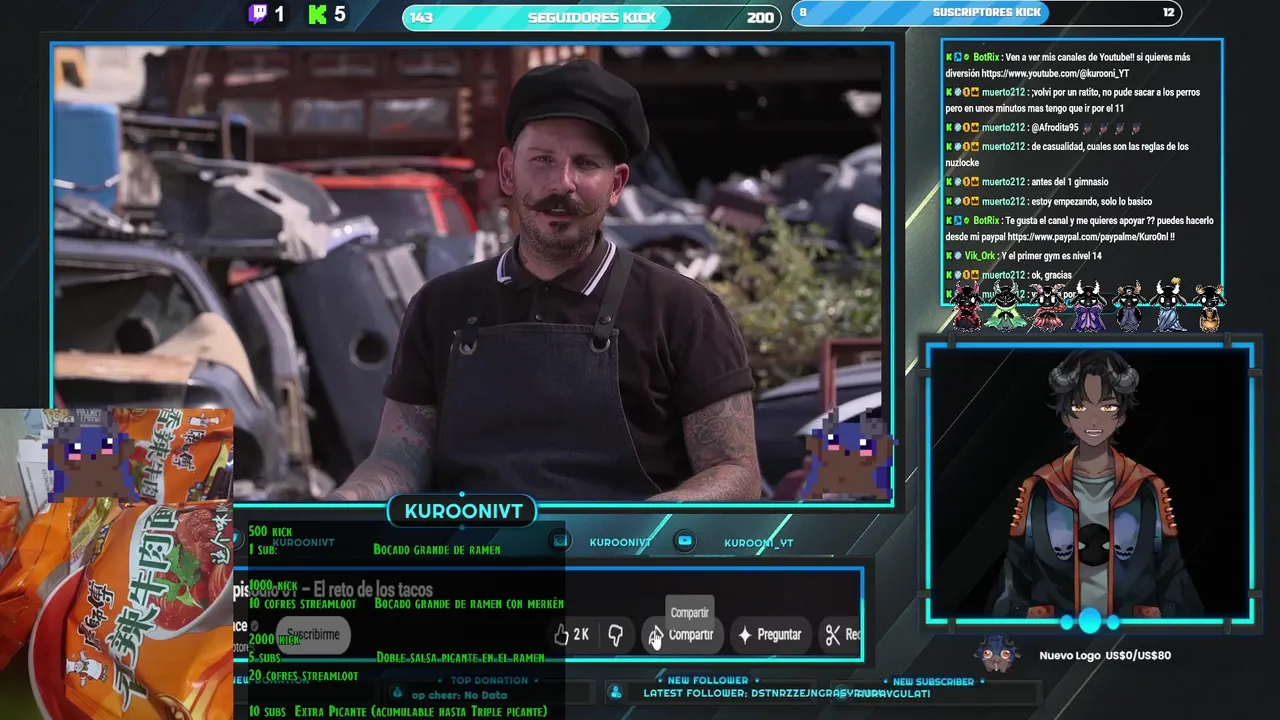Click the 'Doble salsa picante en el ramen' reward
The width and height of the screenshot is (1280, 720).
click(460, 658)
